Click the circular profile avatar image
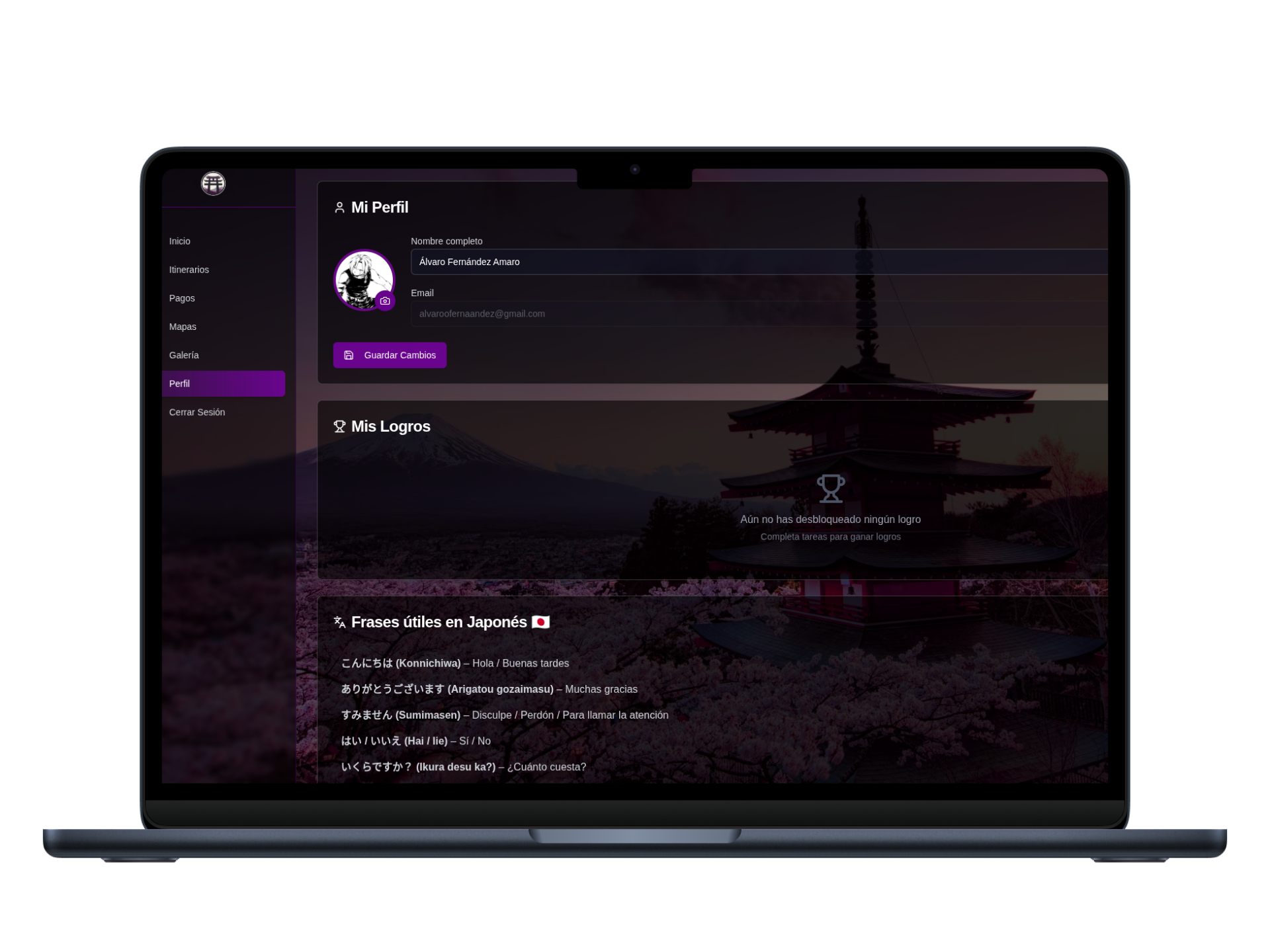The height and width of the screenshot is (952, 1270). [x=364, y=280]
